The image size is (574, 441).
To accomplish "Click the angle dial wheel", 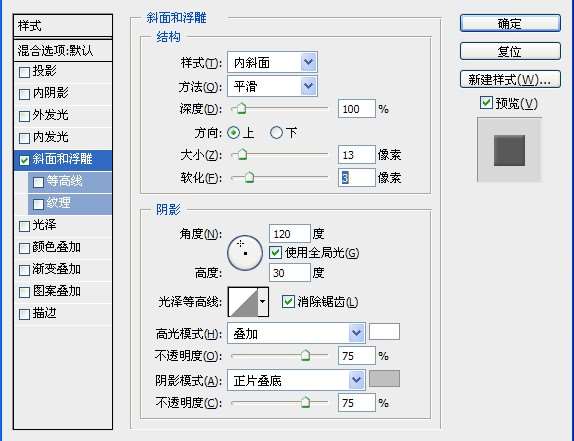I will pyautogui.click(x=245, y=253).
